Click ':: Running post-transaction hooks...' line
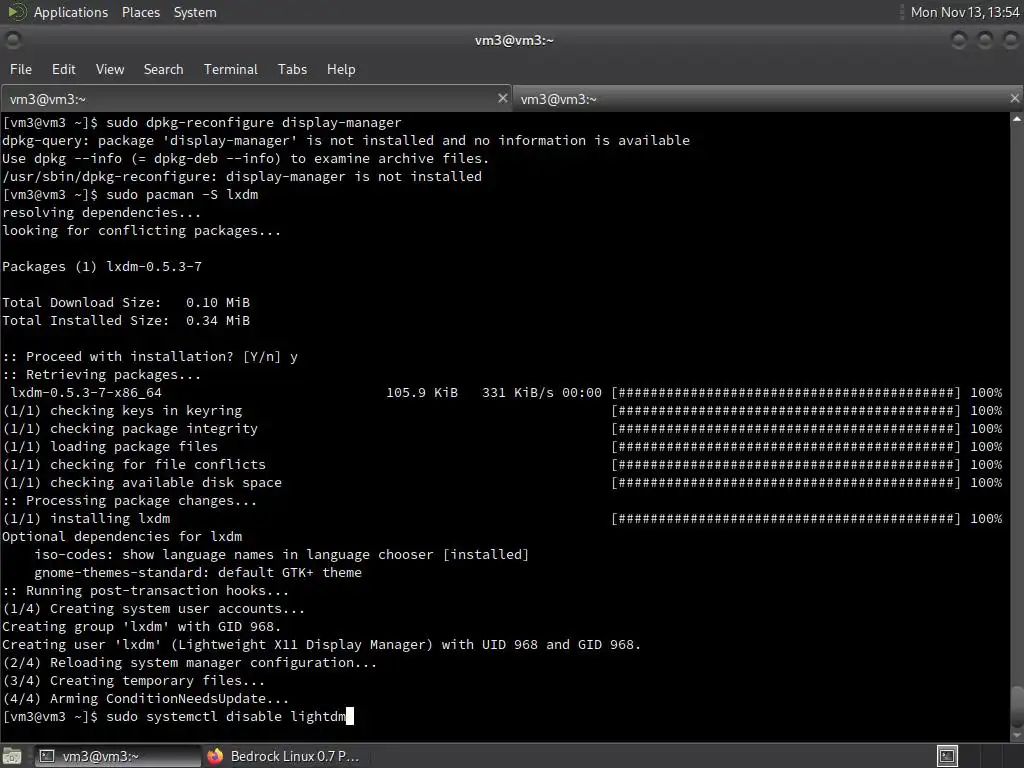Image resolution: width=1024 pixels, height=768 pixels. [x=146, y=590]
